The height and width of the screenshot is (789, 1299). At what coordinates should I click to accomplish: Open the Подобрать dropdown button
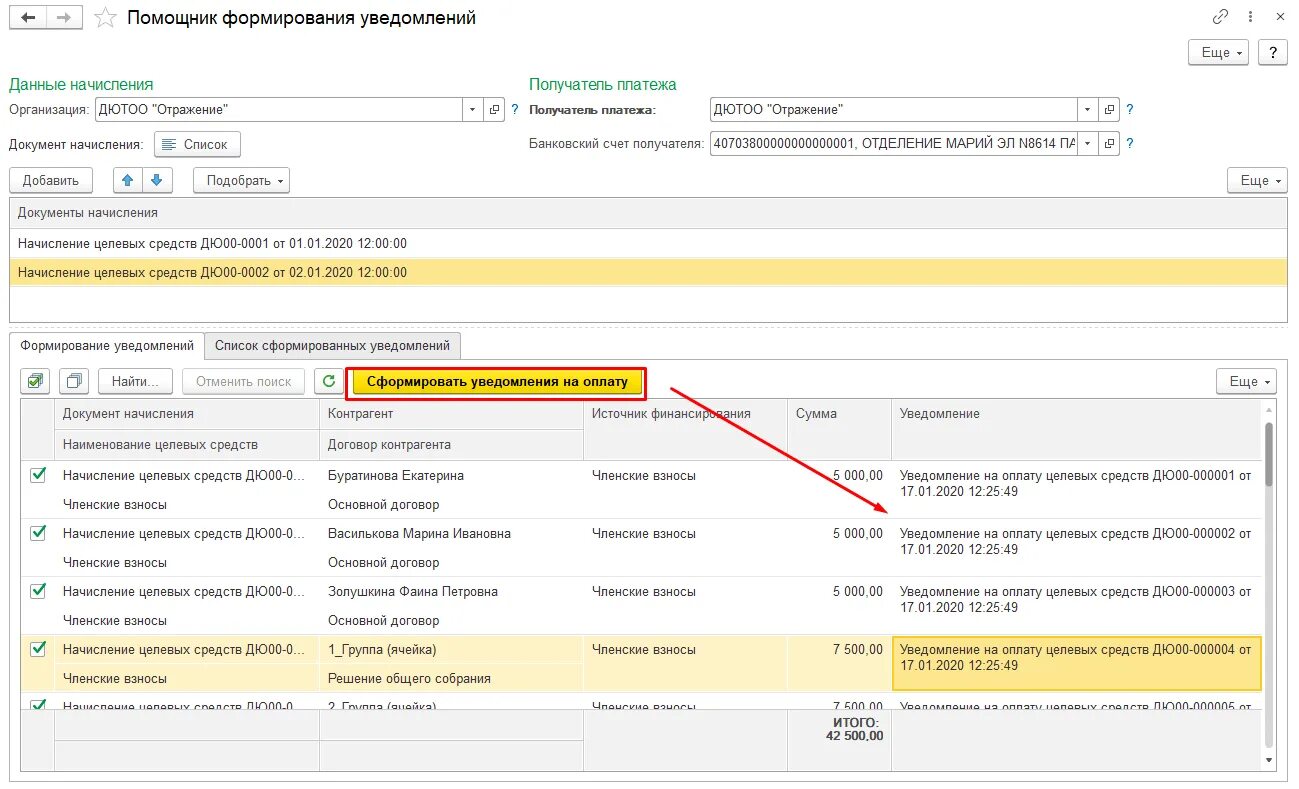[x=241, y=180]
